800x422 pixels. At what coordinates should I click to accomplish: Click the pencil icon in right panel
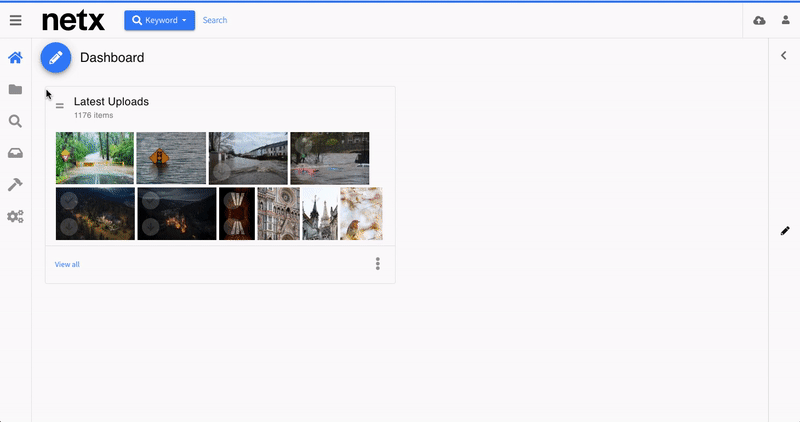tap(785, 231)
